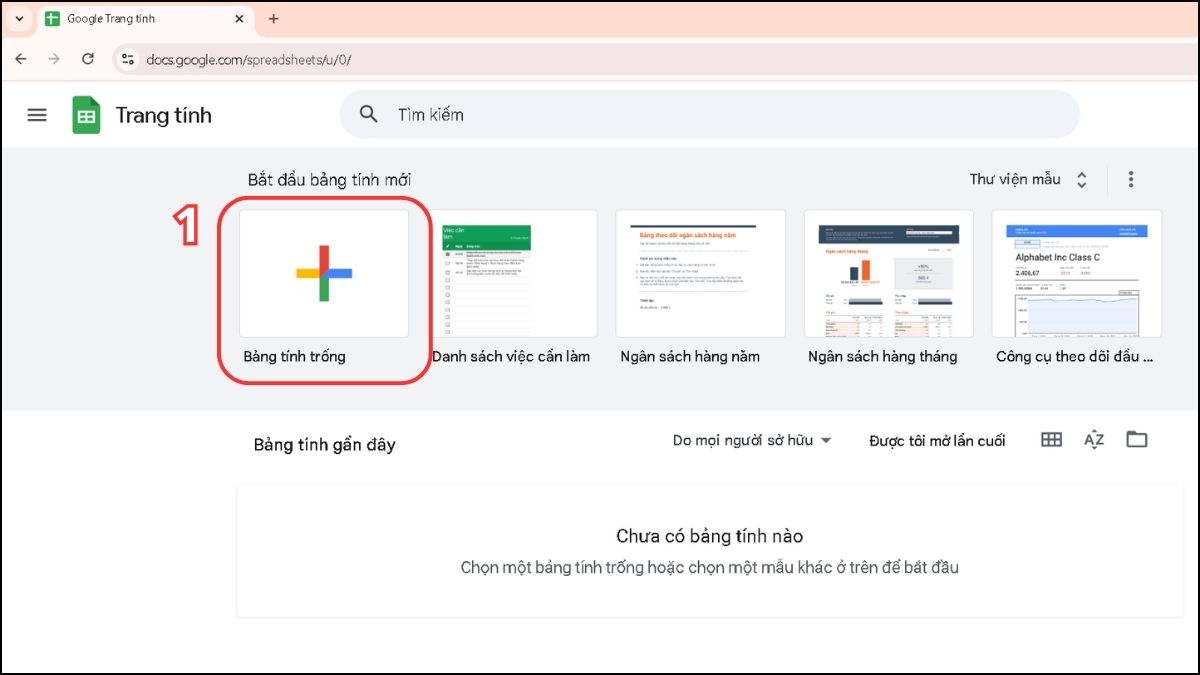Image resolution: width=1200 pixels, height=675 pixels.
Task: Click the green Sheets logo icon
Action: pyautogui.click(x=86, y=115)
